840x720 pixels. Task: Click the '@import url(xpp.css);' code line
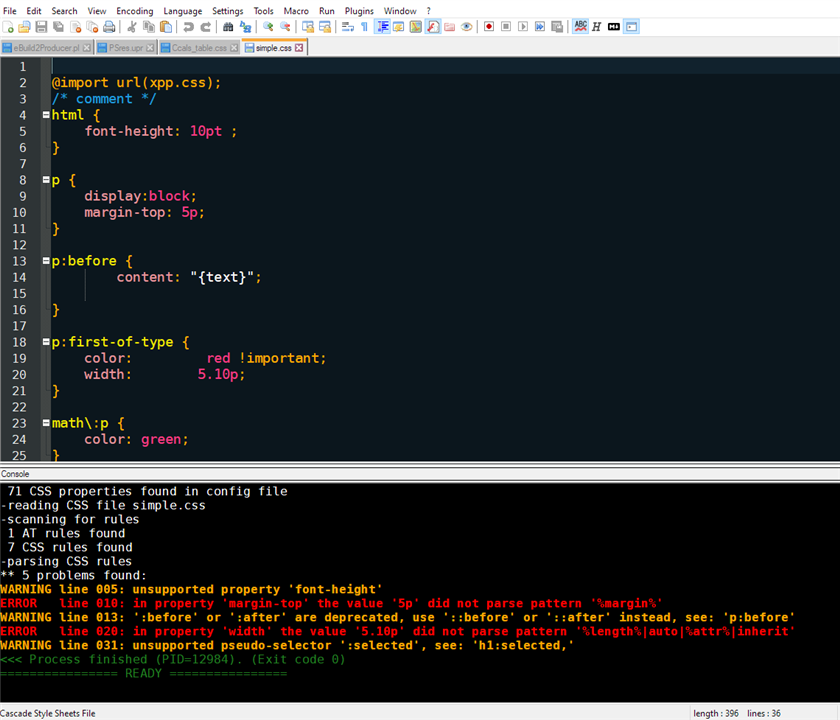pos(136,82)
